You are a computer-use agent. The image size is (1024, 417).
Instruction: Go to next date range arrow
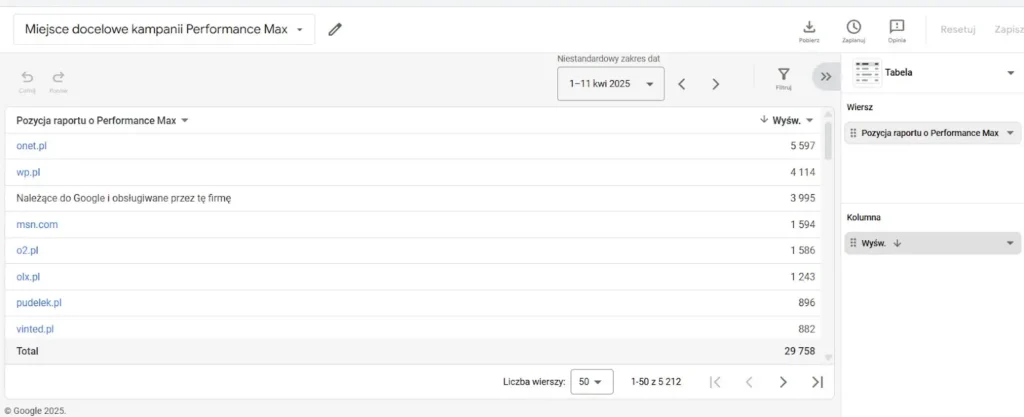pos(716,84)
